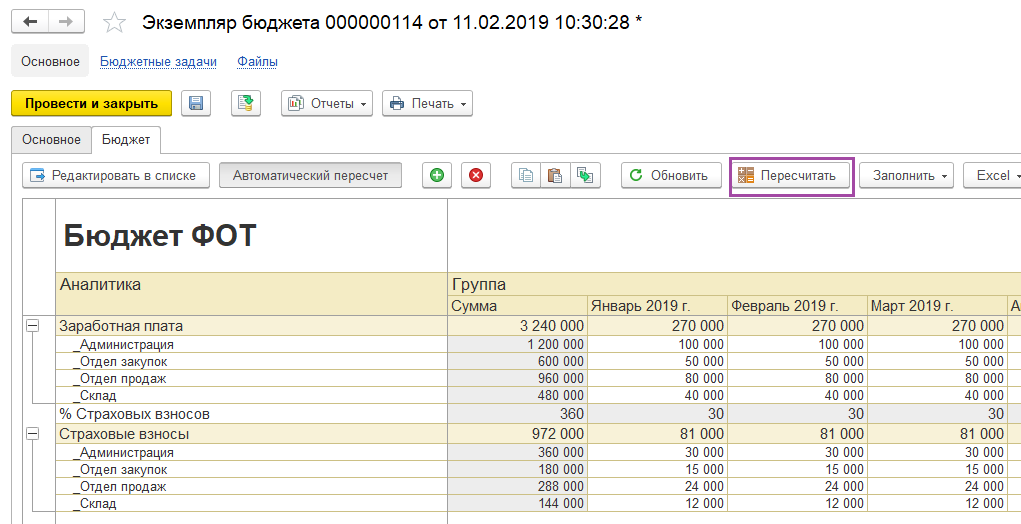Click the Пересчитать recalculate button
This screenshot has width=1021, height=524.
[x=791, y=175]
